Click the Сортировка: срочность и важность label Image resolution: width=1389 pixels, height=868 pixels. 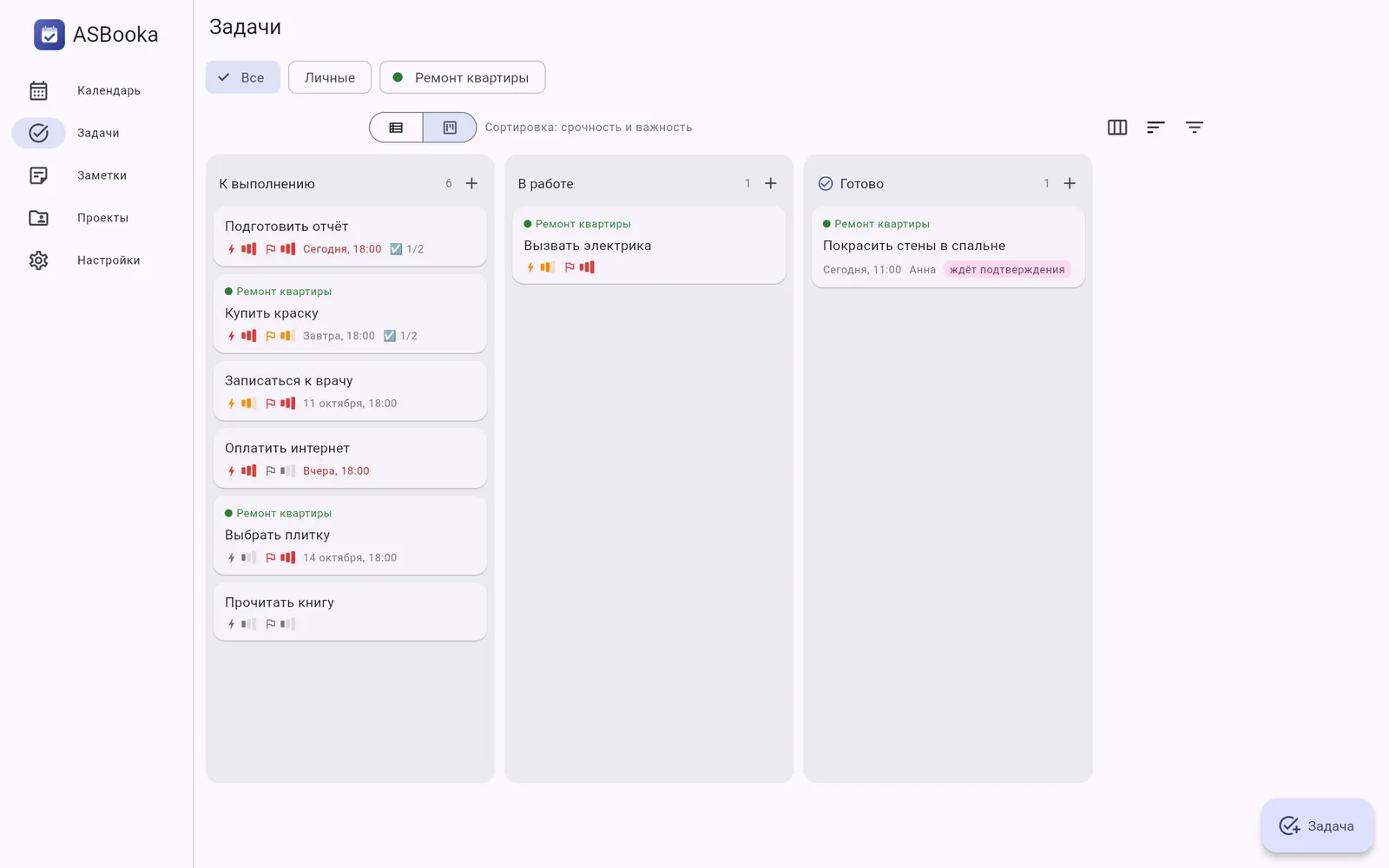(589, 128)
